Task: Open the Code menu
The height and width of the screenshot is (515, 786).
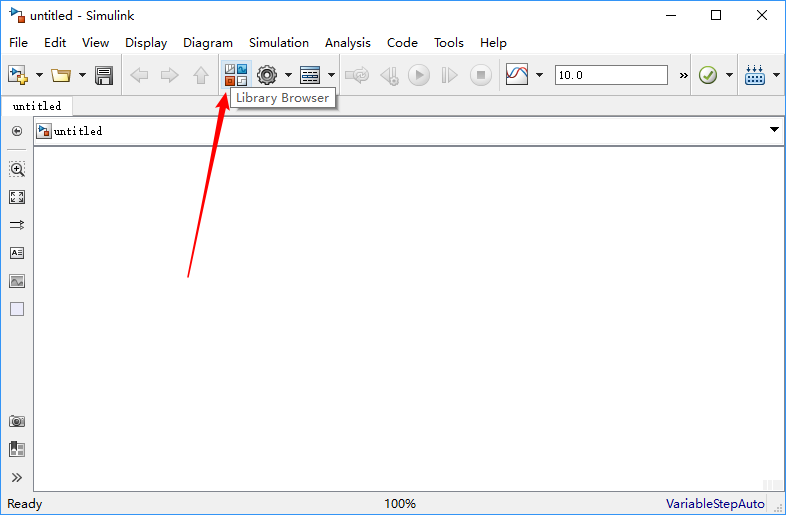Action: (x=402, y=43)
